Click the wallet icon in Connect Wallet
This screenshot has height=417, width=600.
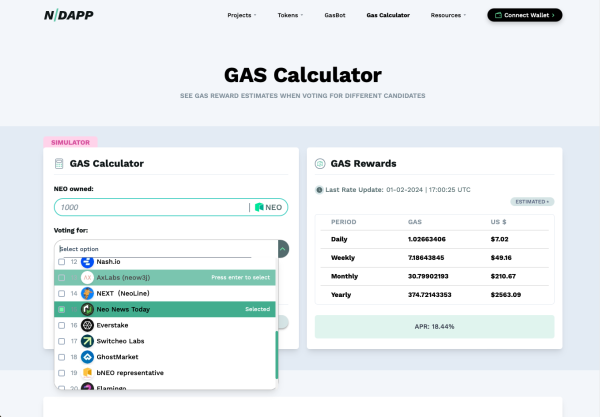pyautogui.click(x=498, y=15)
